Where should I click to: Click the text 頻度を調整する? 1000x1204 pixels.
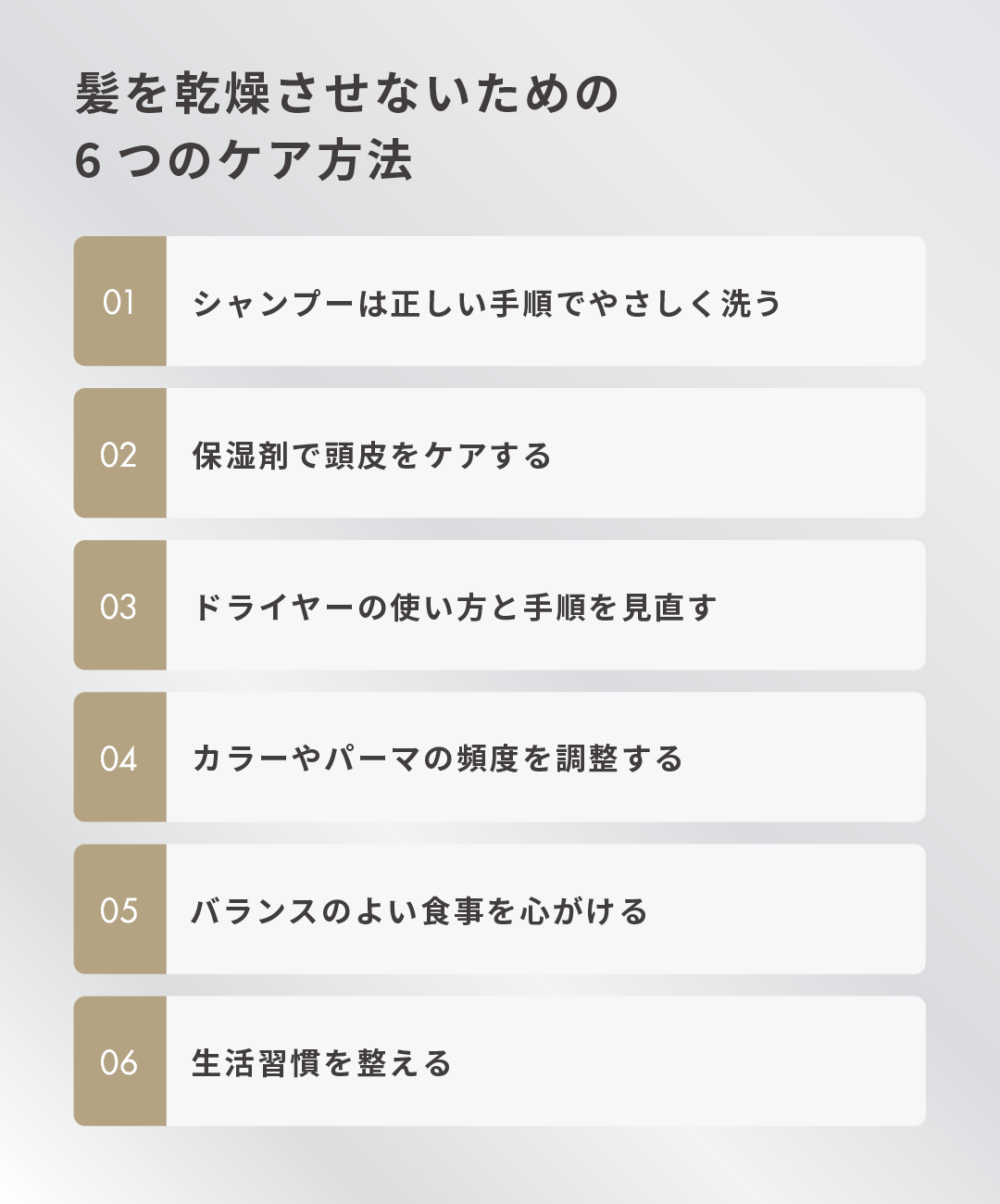pos(570,759)
